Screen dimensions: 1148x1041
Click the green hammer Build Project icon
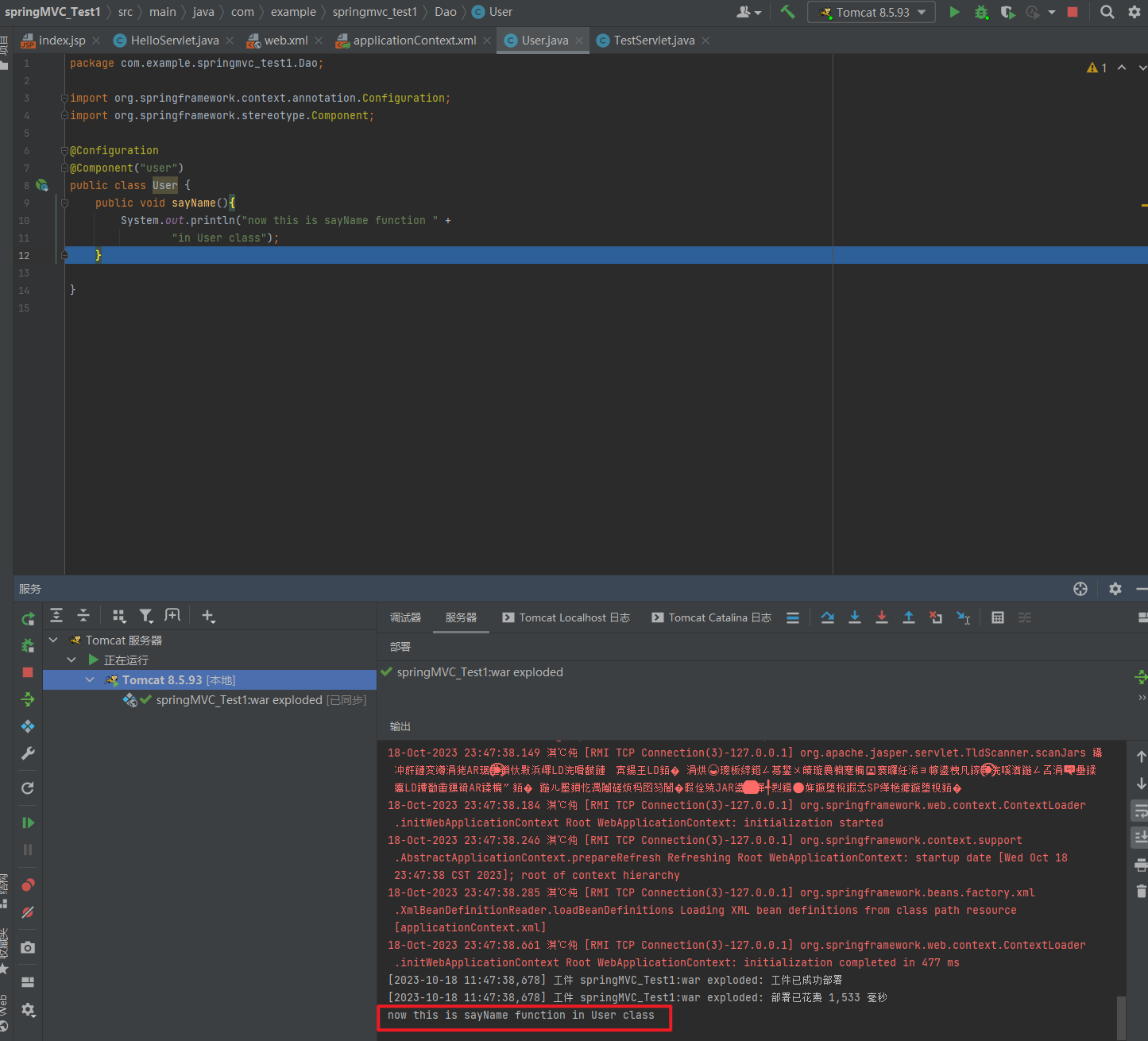[x=787, y=12]
